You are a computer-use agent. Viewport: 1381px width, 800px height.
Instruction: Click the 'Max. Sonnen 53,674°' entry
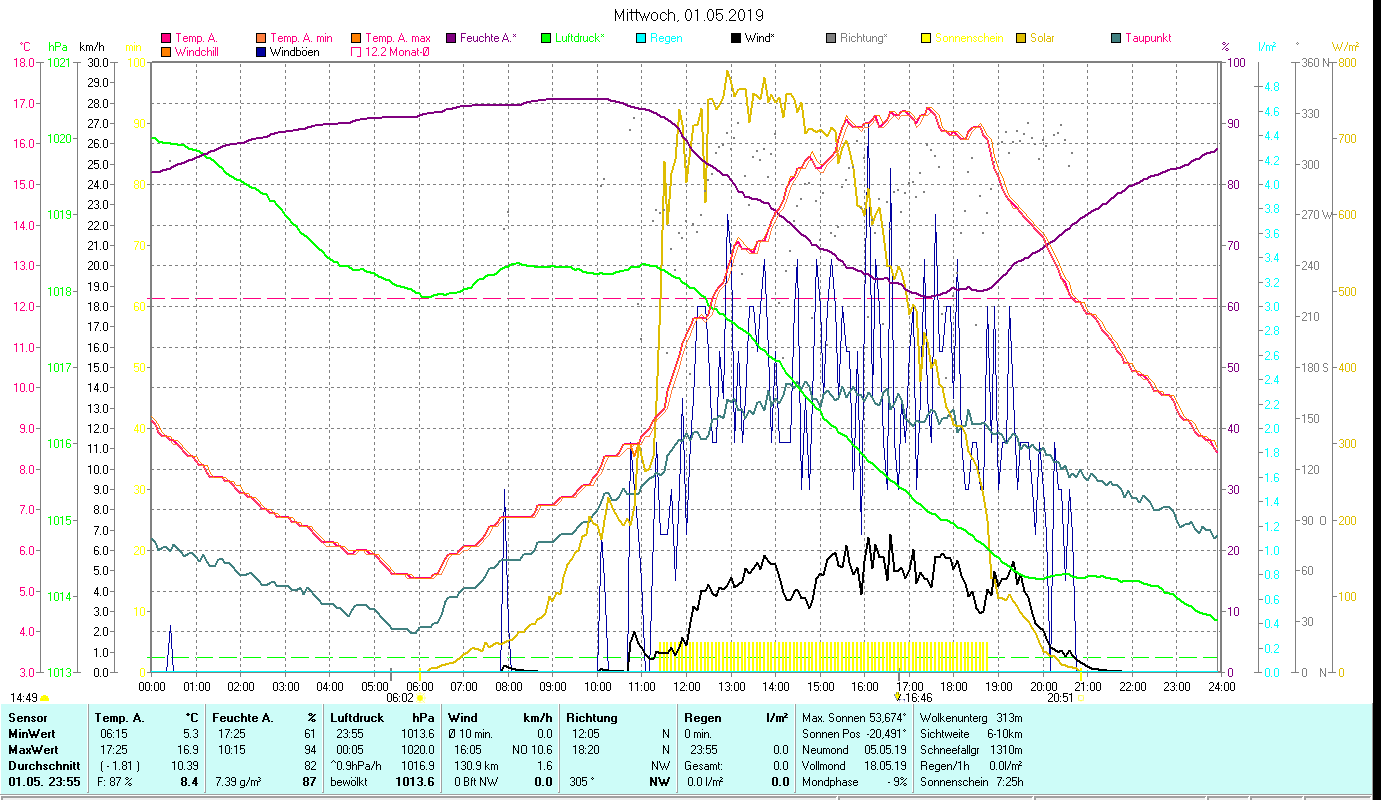[x=855, y=718]
